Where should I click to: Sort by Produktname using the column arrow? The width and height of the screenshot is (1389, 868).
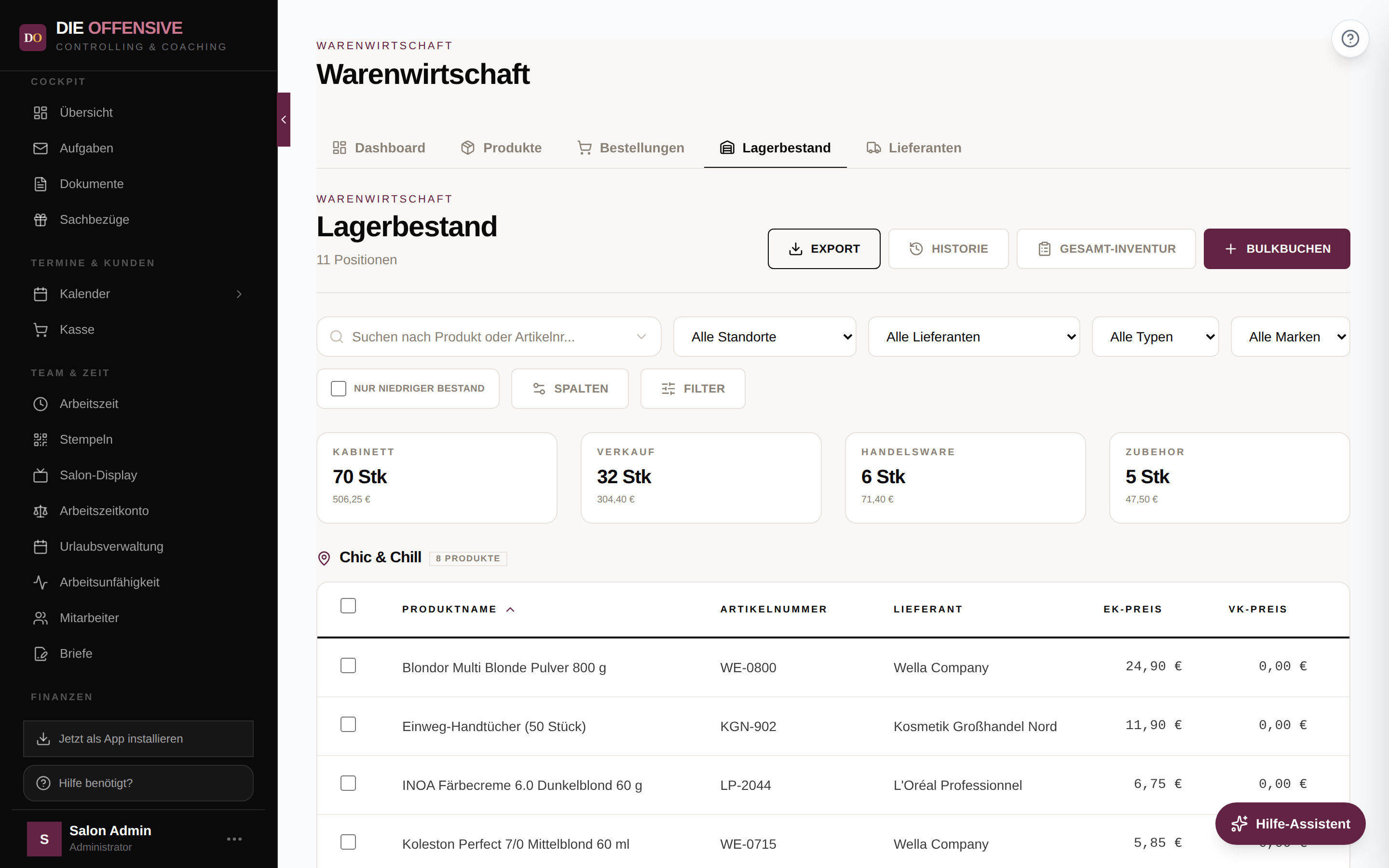click(510, 609)
